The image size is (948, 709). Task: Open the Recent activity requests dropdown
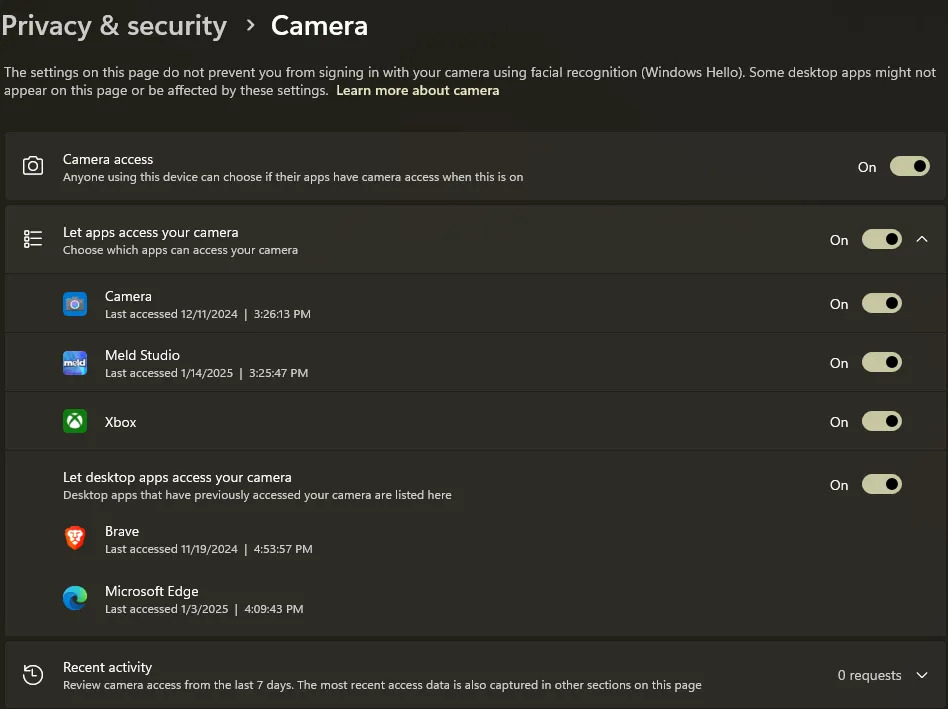(923, 674)
